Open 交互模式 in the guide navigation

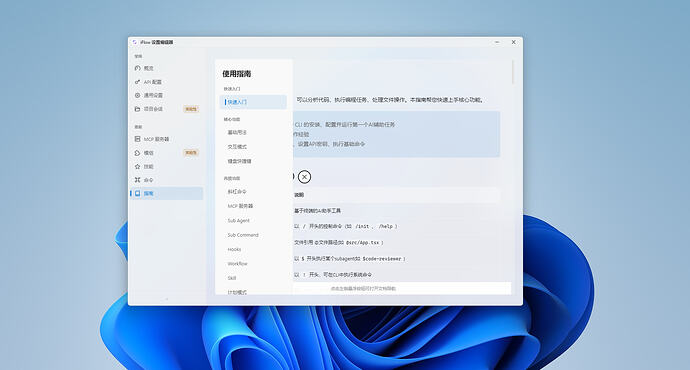237,147
